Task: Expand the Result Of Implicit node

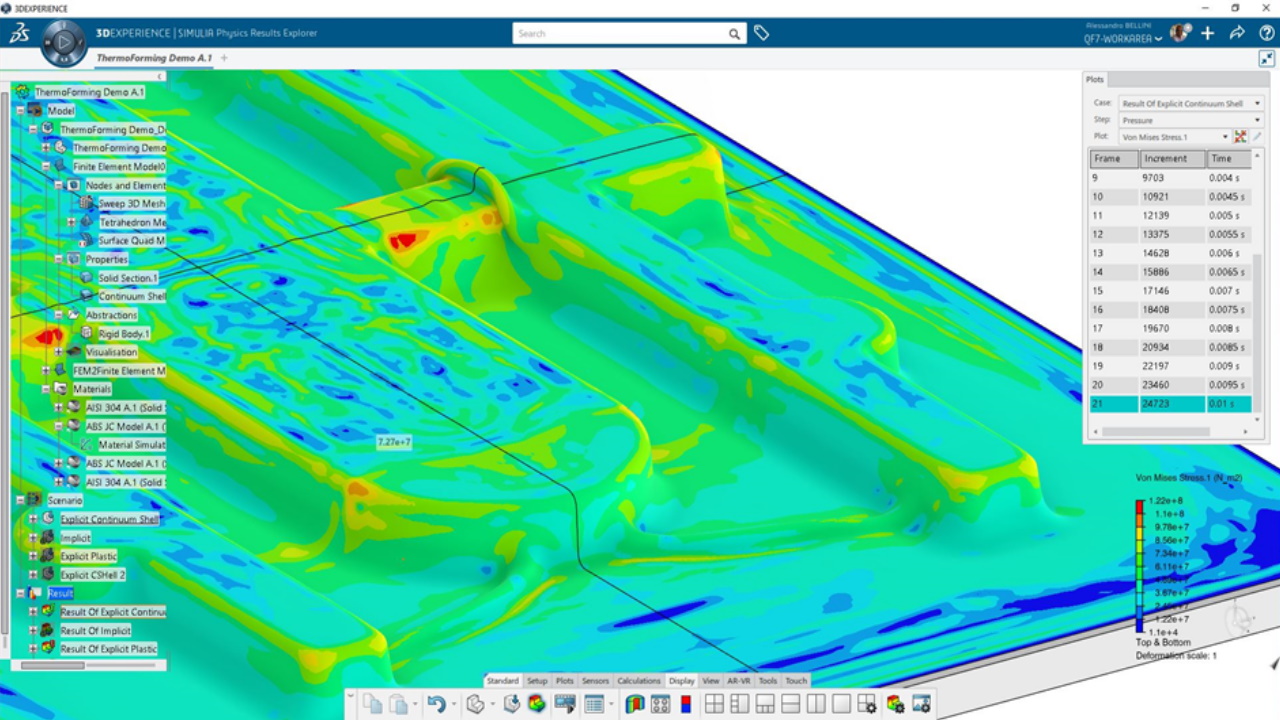Action: click(33, 631)
